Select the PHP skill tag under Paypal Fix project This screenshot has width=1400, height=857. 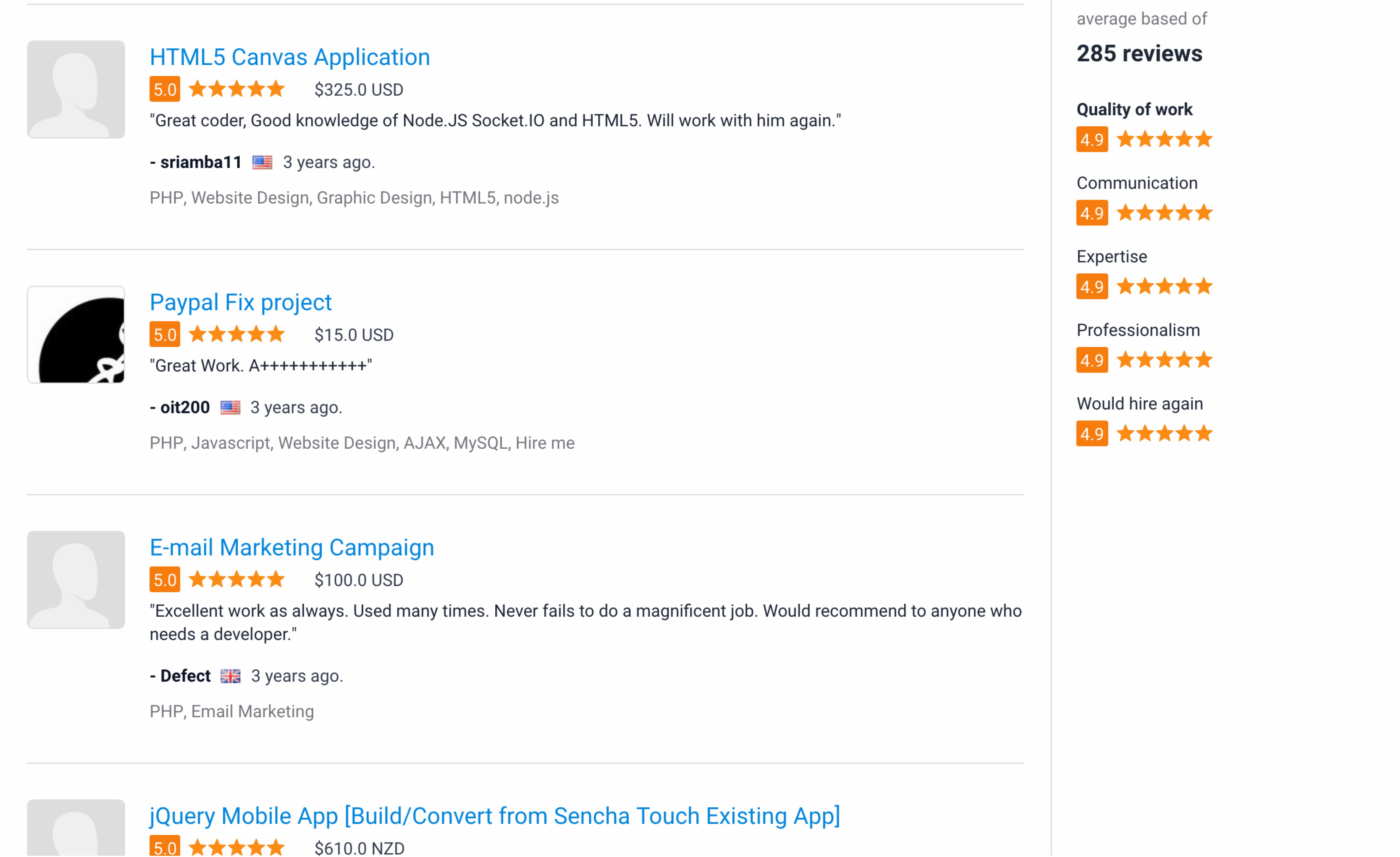click(x=166, y=443)
